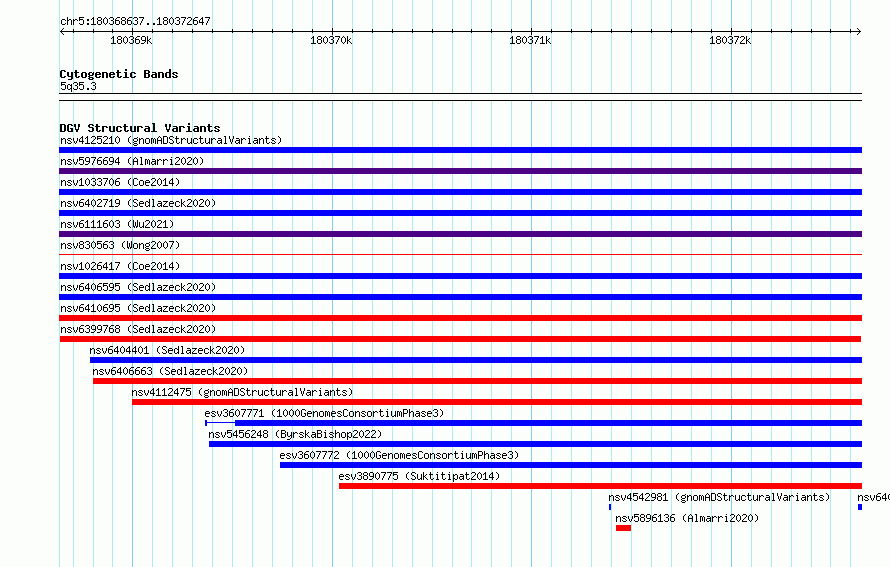890x567 pixels.
Task: Click the chr5:180368637..180372647 coordinates text
Action: 135,21
